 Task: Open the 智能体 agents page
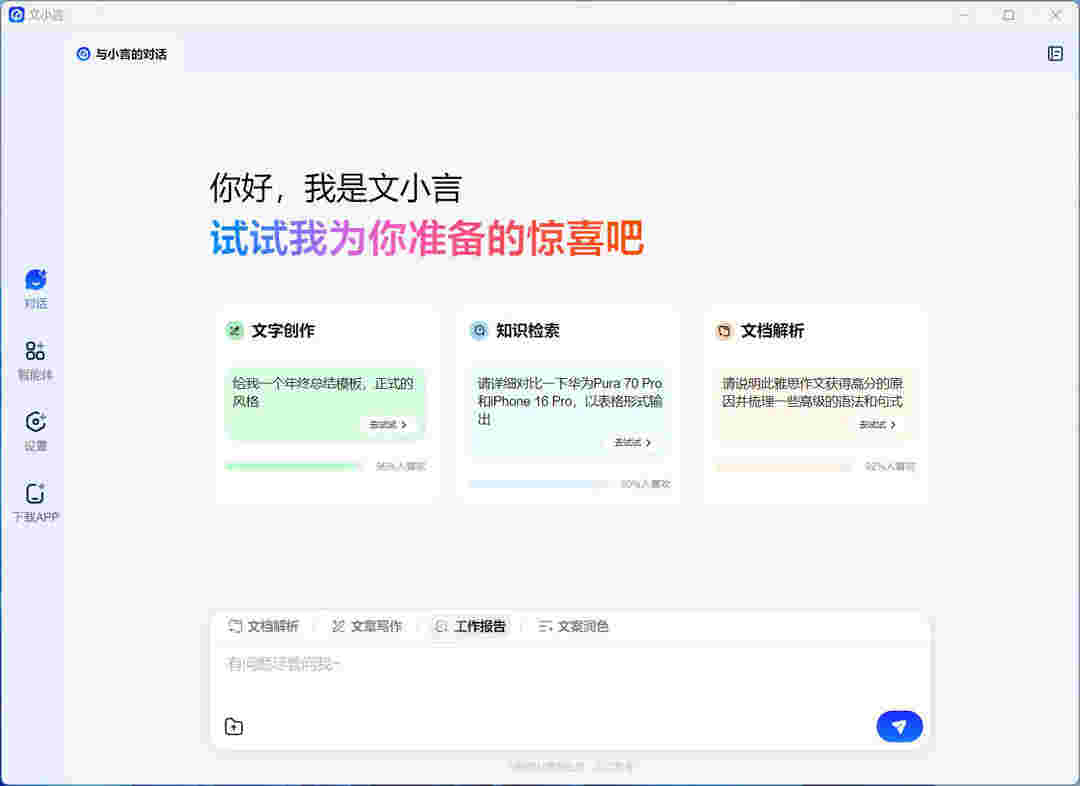(x=35, y=360)
